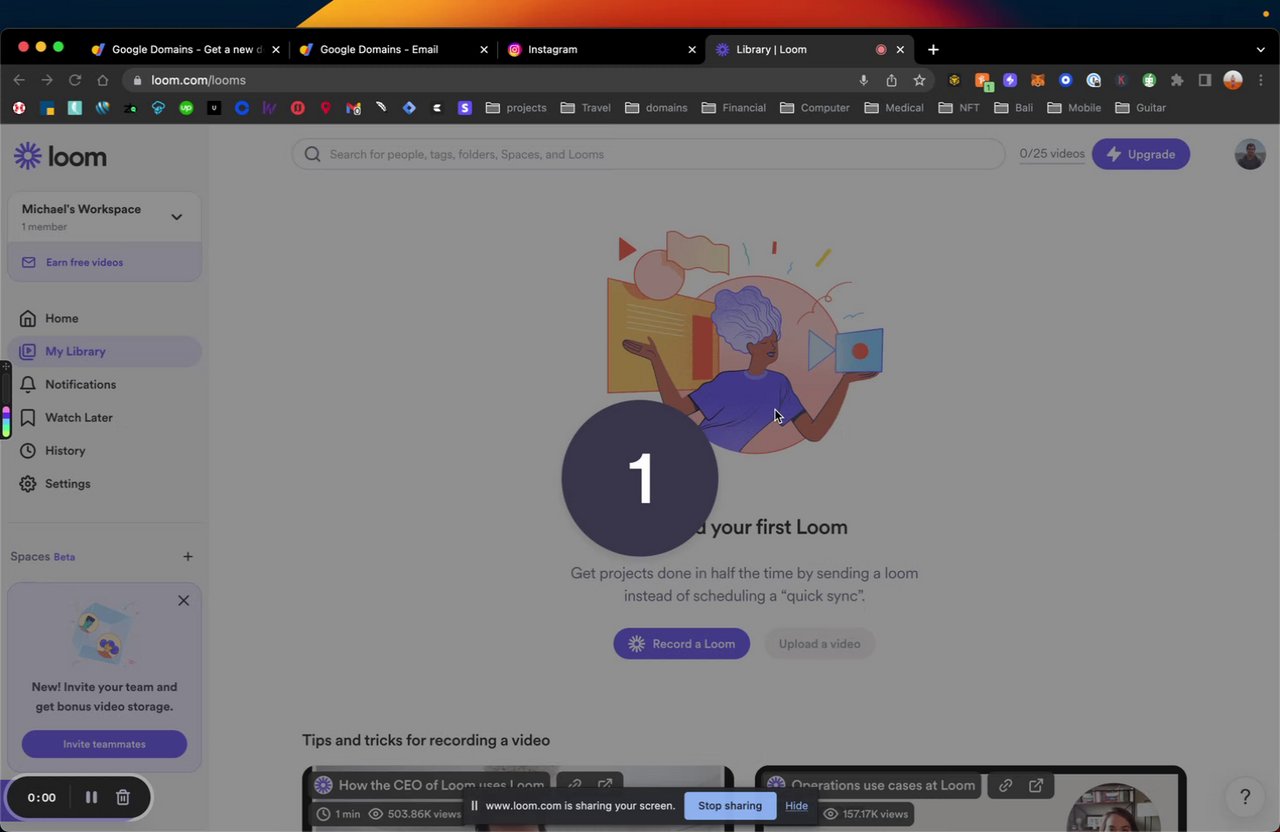Viewport: 1280px width, 832px height.
Task: Open the Computer bookmark folder
Action: click(x=815, y=107)
